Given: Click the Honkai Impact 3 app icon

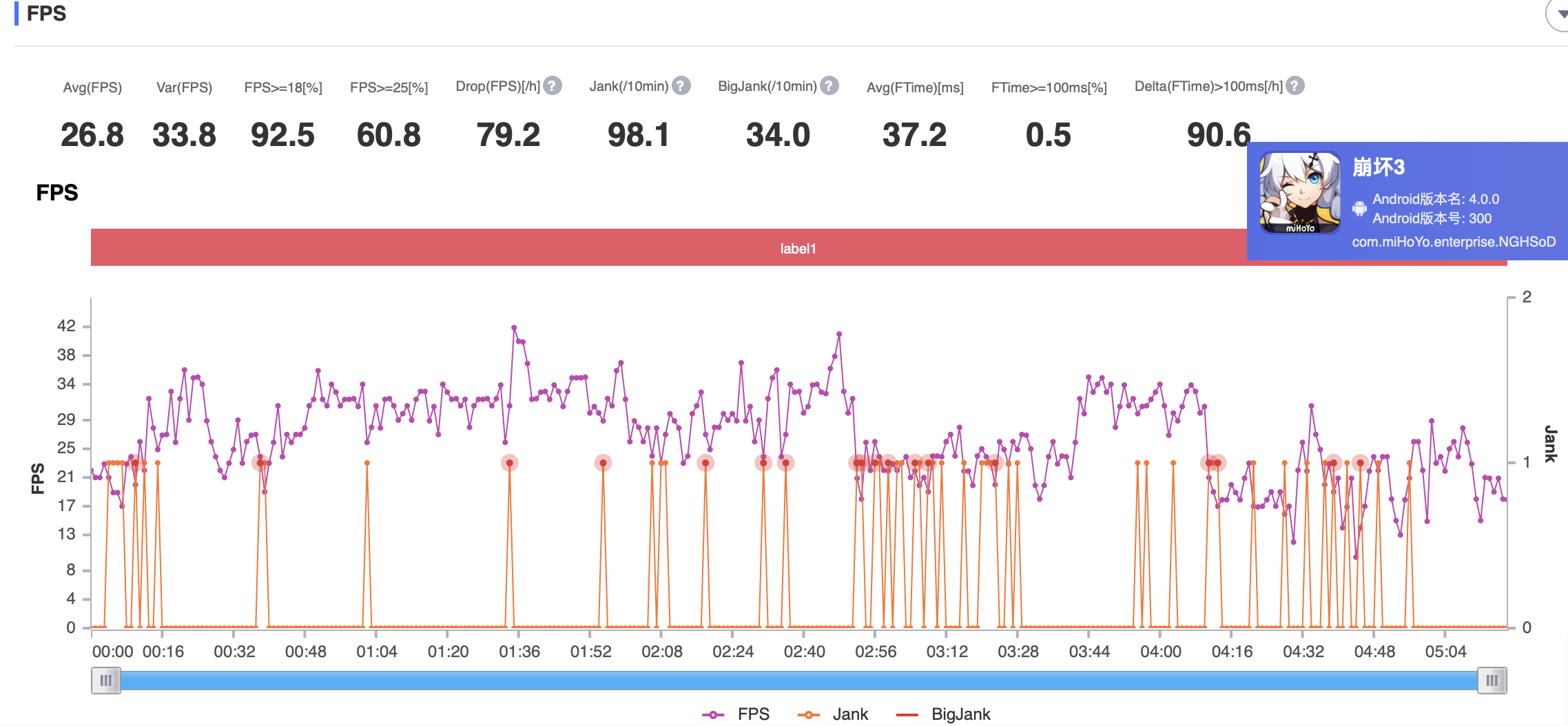Looking at the screenshot, I should 1299,193.
